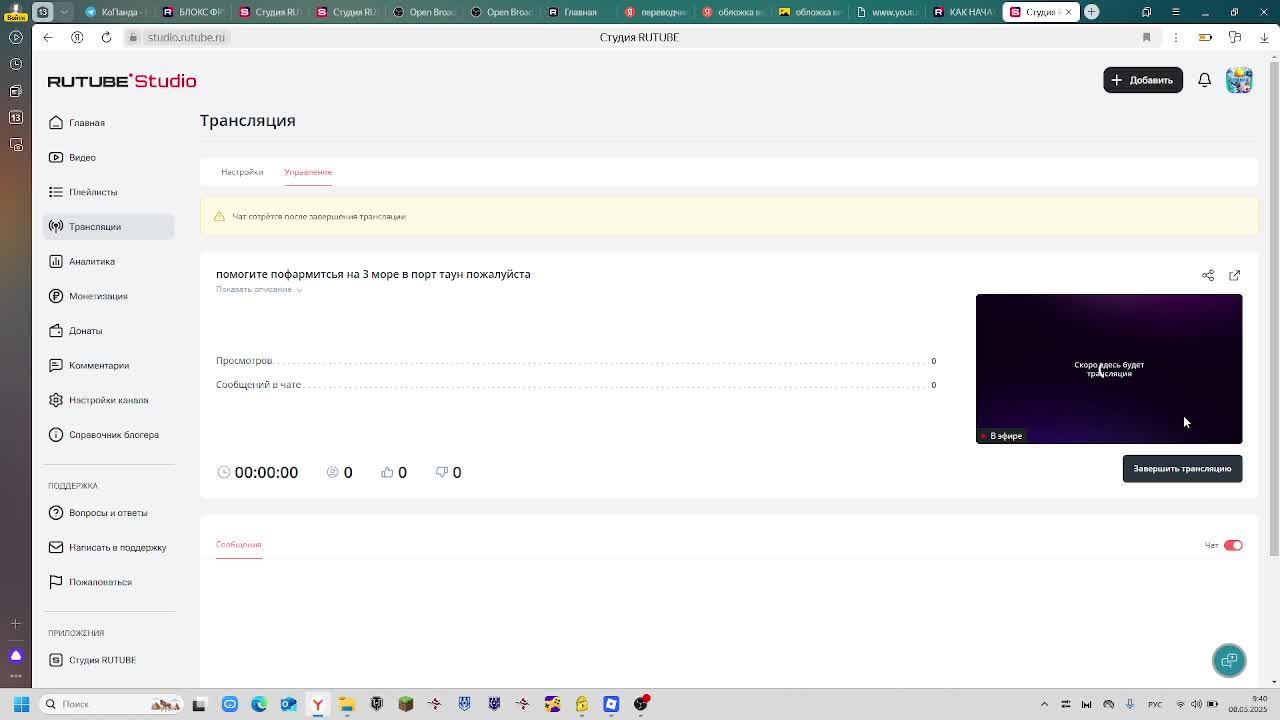Switch to the переводчик browser tab
Screen dimensions: 1280x720
pyautogui.click(x=656, y=12)
